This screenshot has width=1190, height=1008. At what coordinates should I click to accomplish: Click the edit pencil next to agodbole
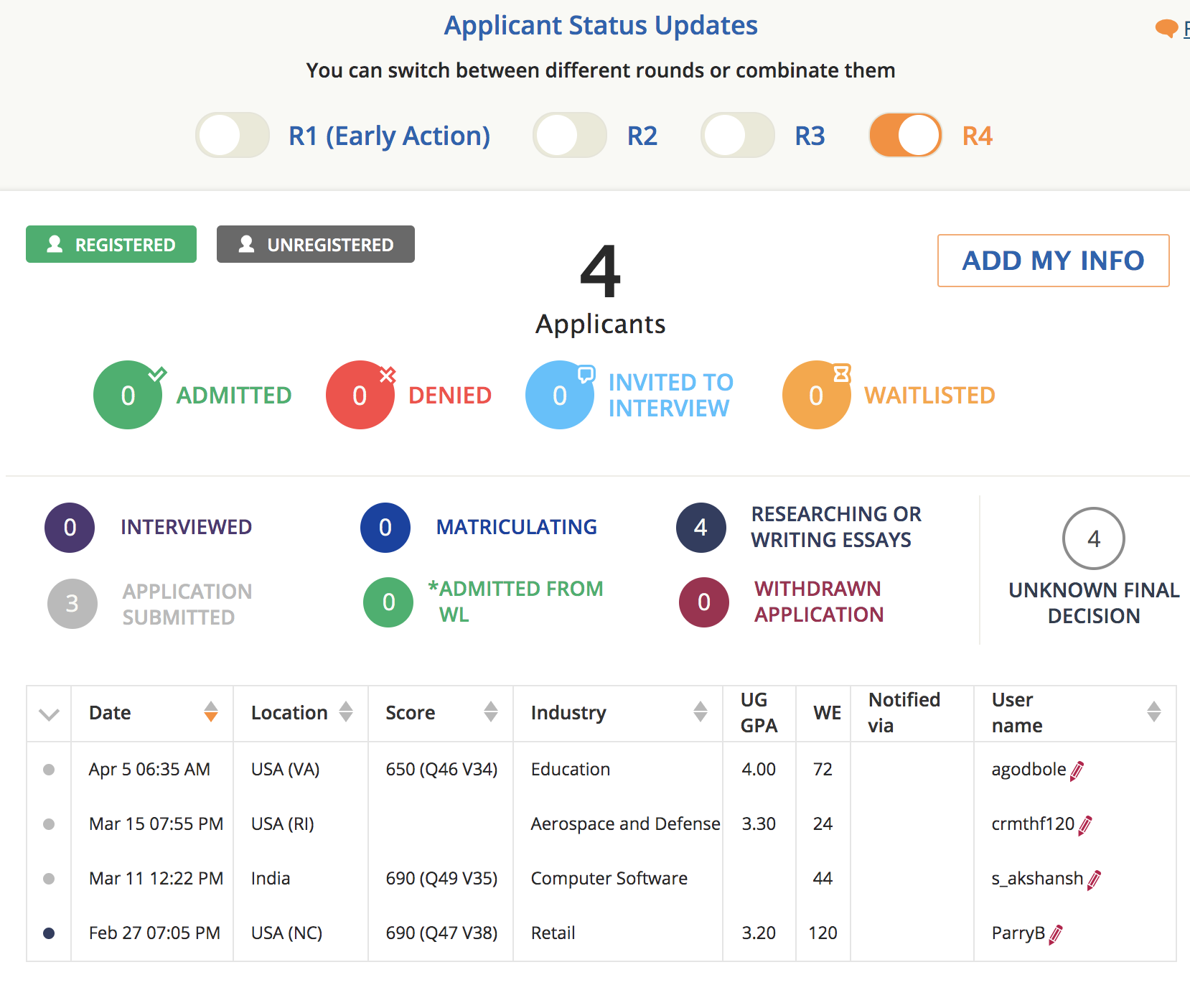pyautogui.click(x=1077, y=771)
